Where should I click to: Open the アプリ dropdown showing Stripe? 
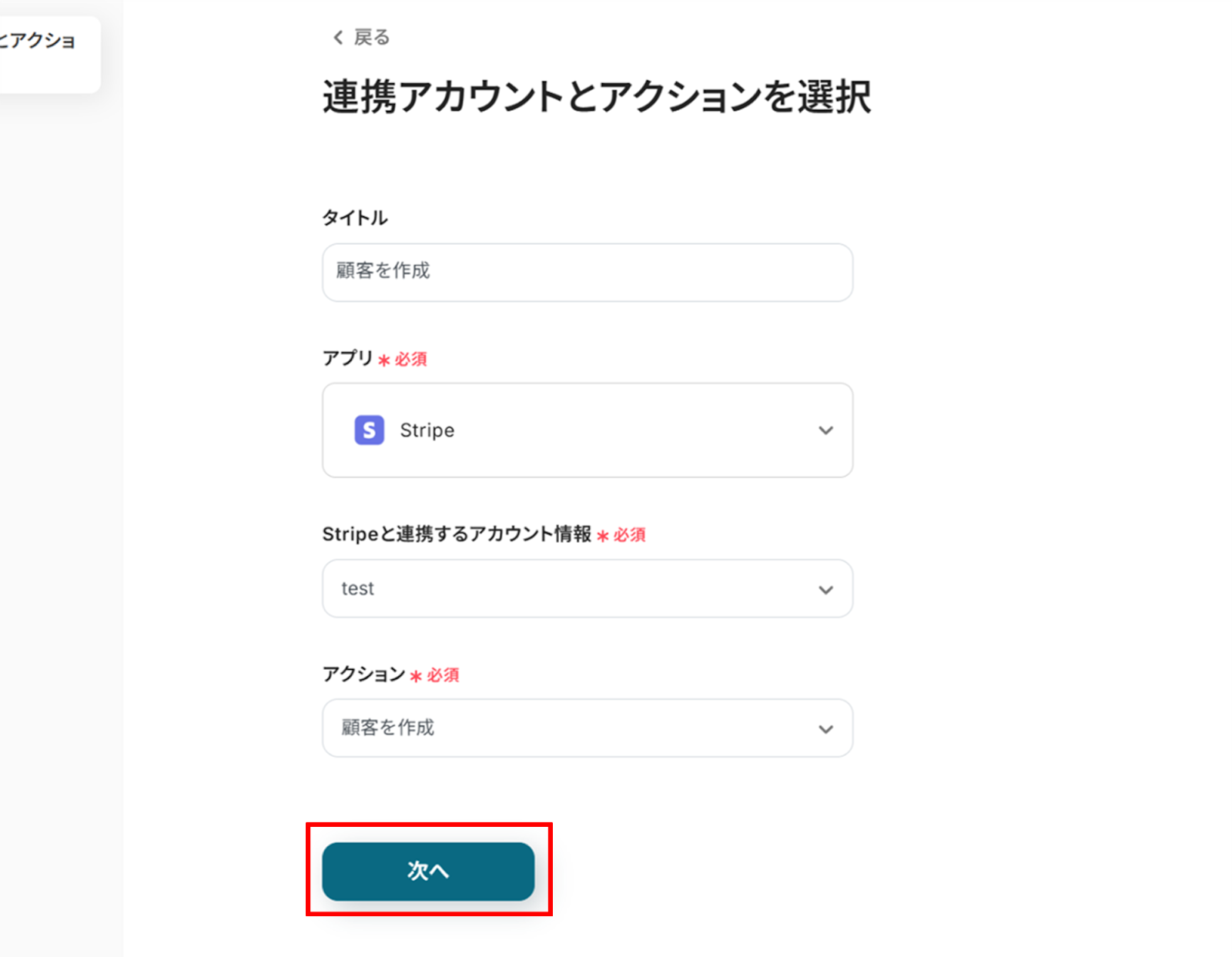(587, 430)
